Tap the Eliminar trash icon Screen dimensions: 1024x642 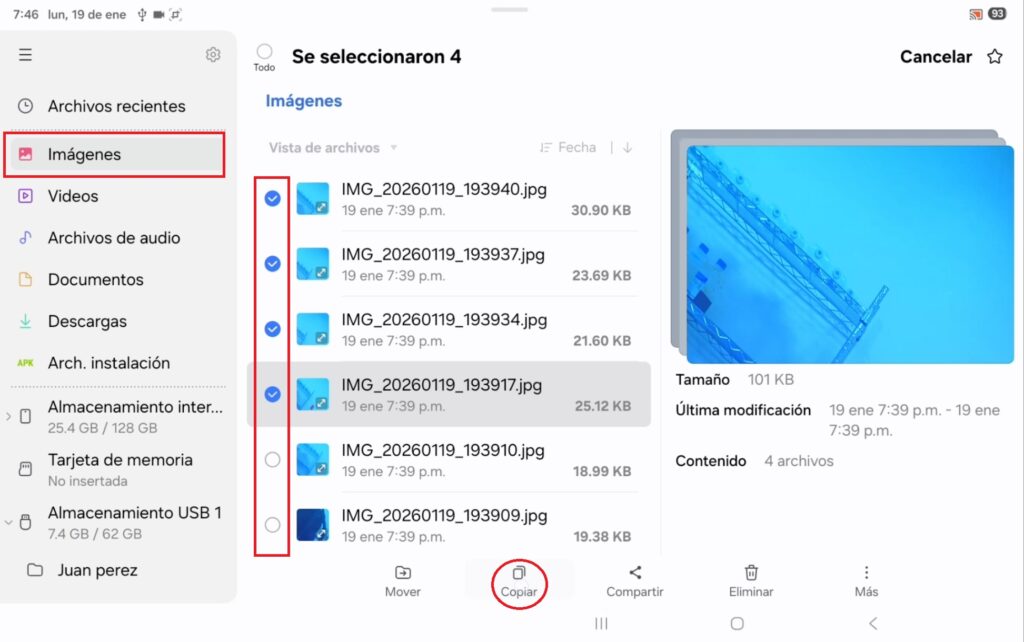[751, 574]
